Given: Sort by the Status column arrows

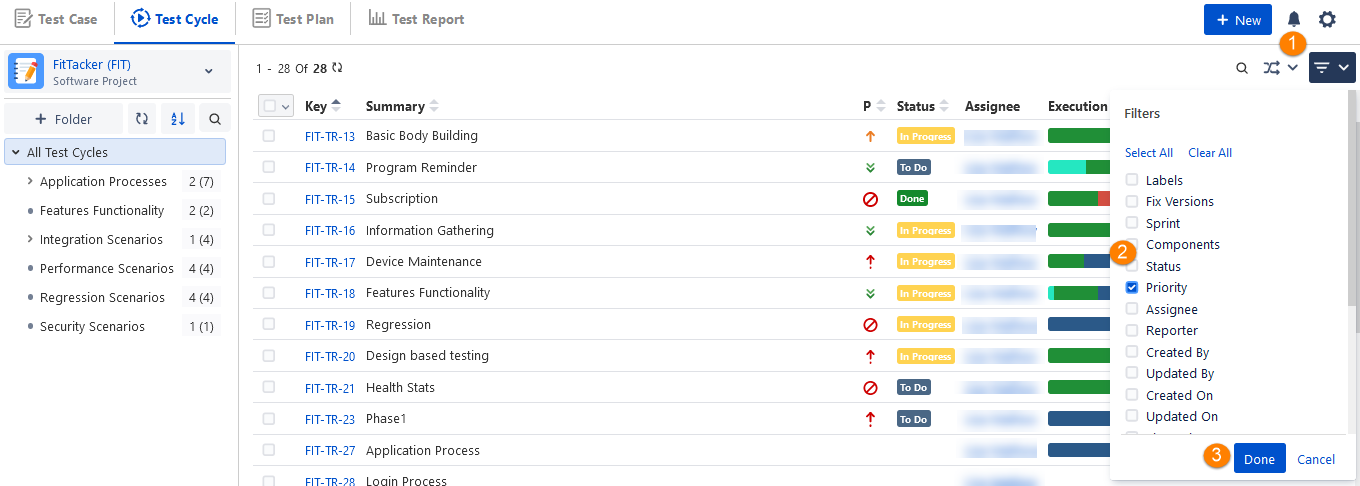Looking at the screenshot, I should (x=944, y=106).
